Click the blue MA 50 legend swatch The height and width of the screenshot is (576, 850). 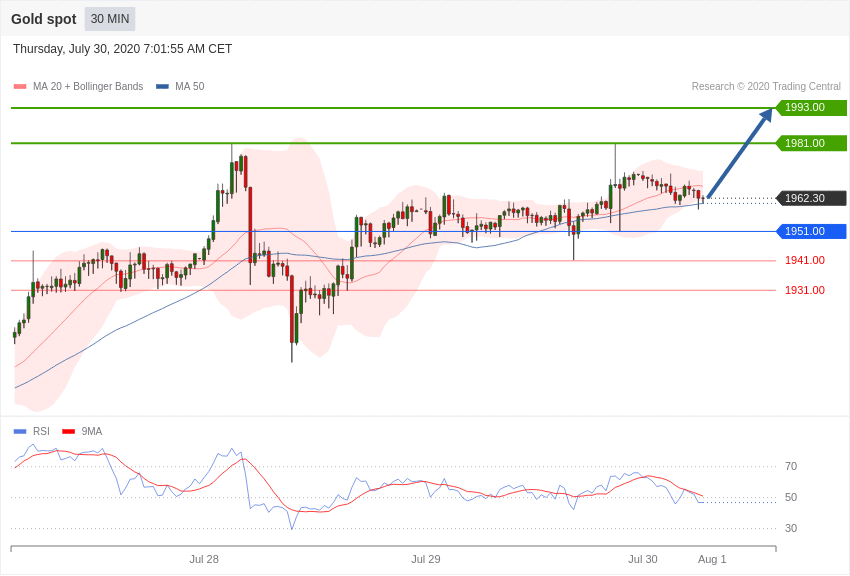click(x=162, y=86)
